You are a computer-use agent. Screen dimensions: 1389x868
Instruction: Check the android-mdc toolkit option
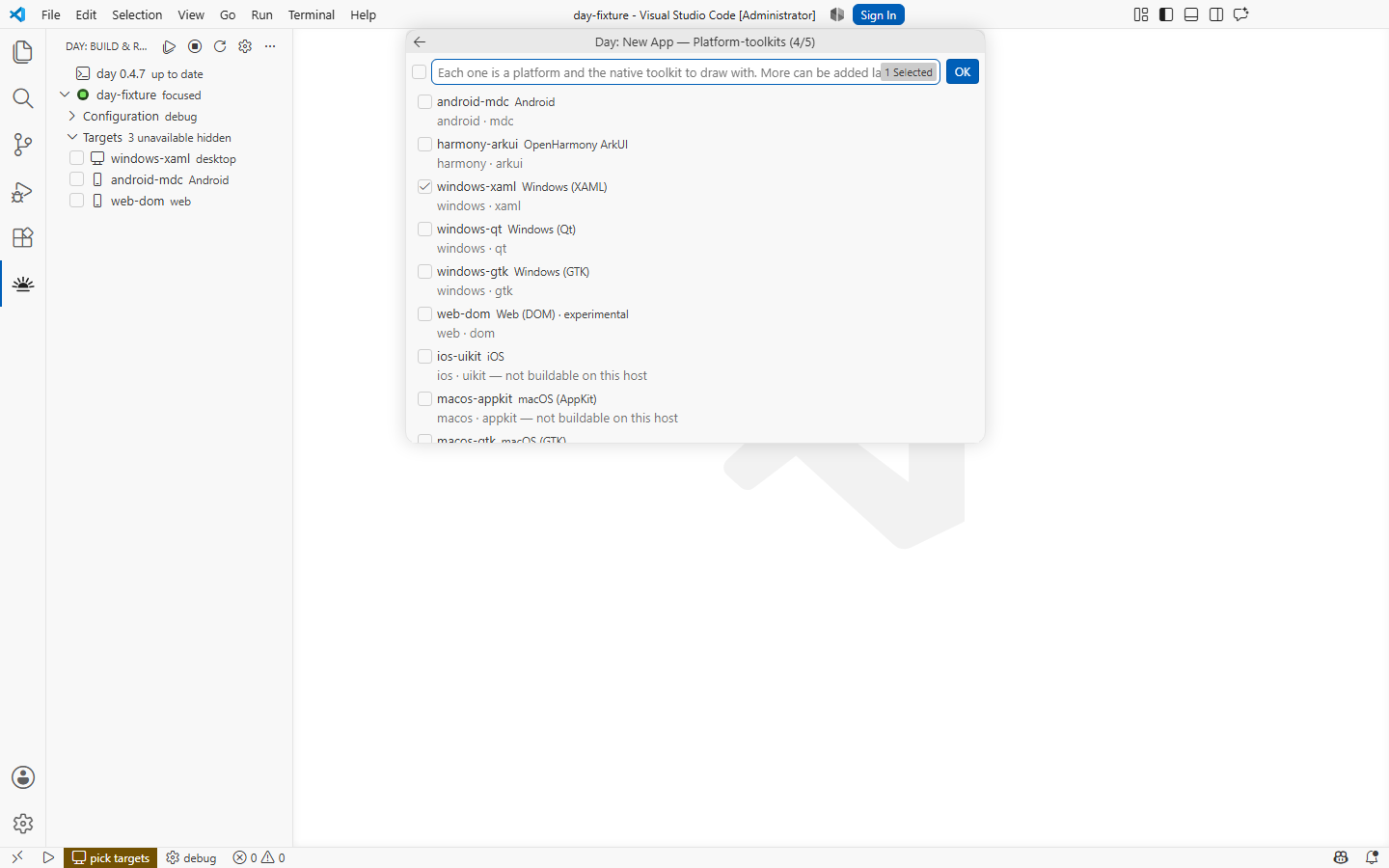[424, 101]
